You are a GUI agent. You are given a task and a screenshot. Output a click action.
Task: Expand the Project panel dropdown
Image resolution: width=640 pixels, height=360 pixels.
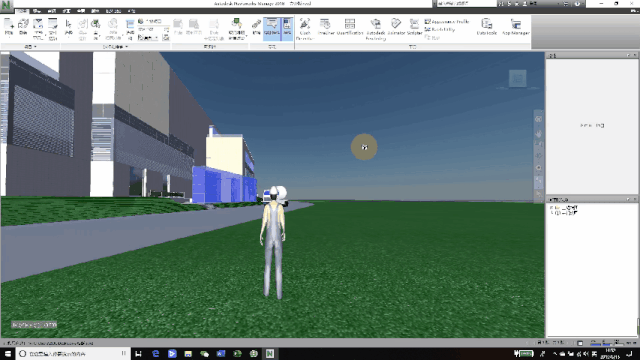30,47
